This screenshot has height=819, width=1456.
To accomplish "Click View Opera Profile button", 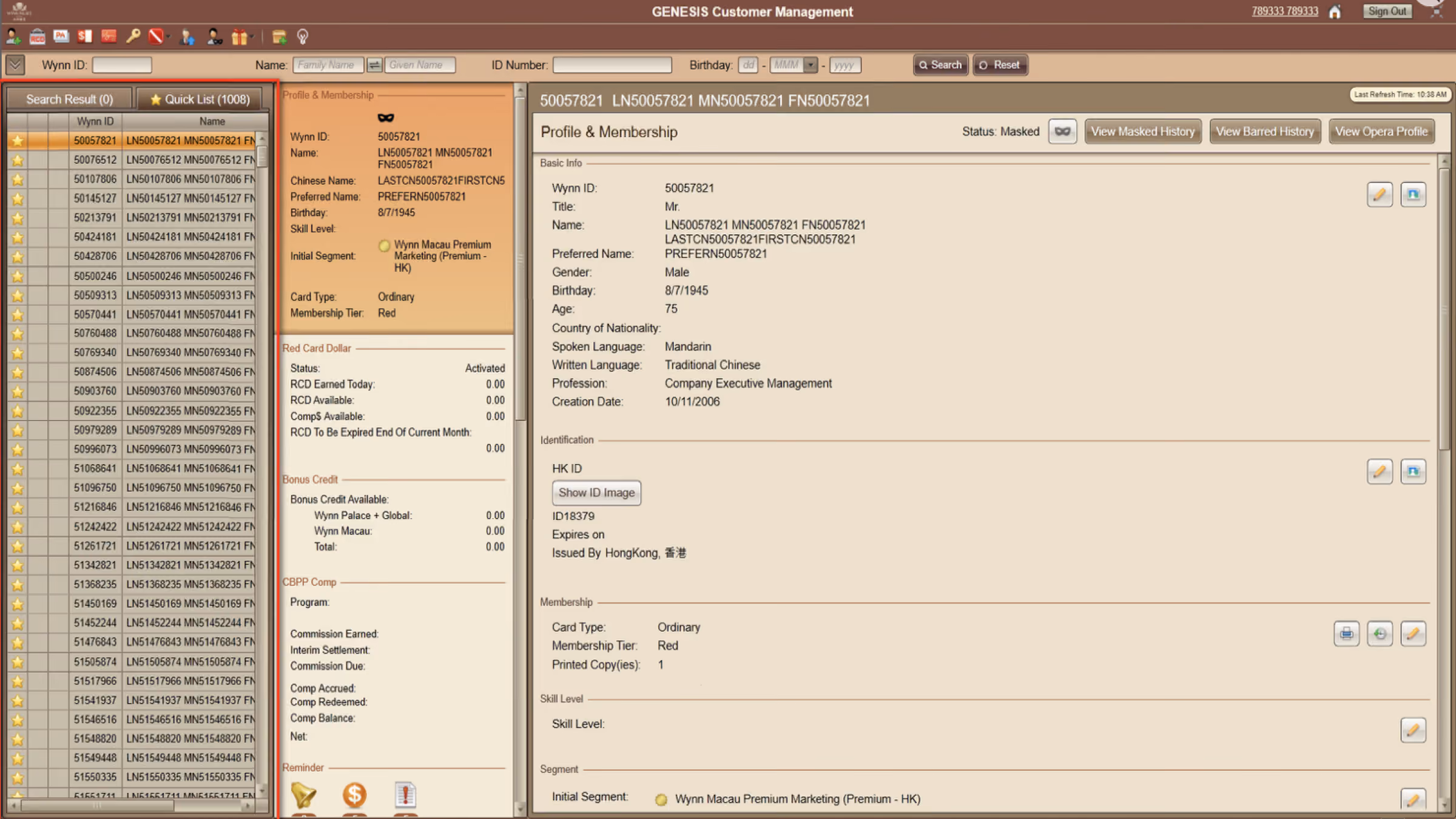I will (x=1381, y=132).
